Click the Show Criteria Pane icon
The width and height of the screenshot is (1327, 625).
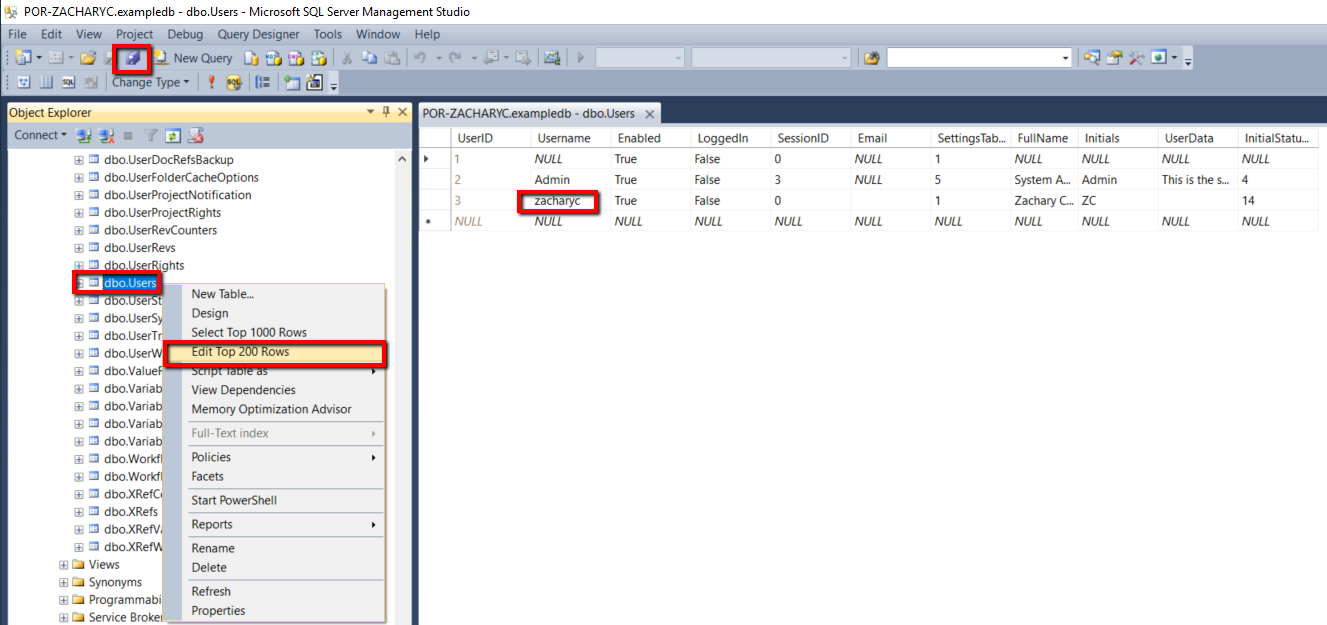[46, 82]
